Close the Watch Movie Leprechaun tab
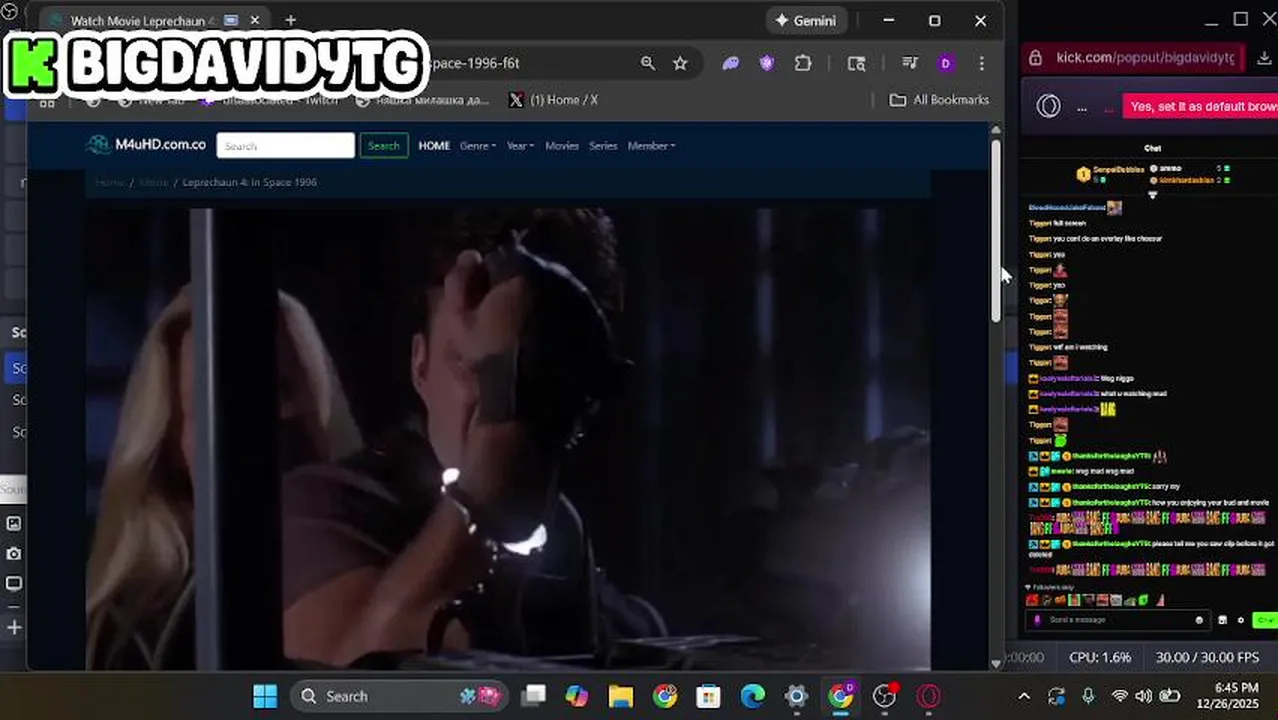1278x720 pixels. pyautogui.click(x=255, y=20)
